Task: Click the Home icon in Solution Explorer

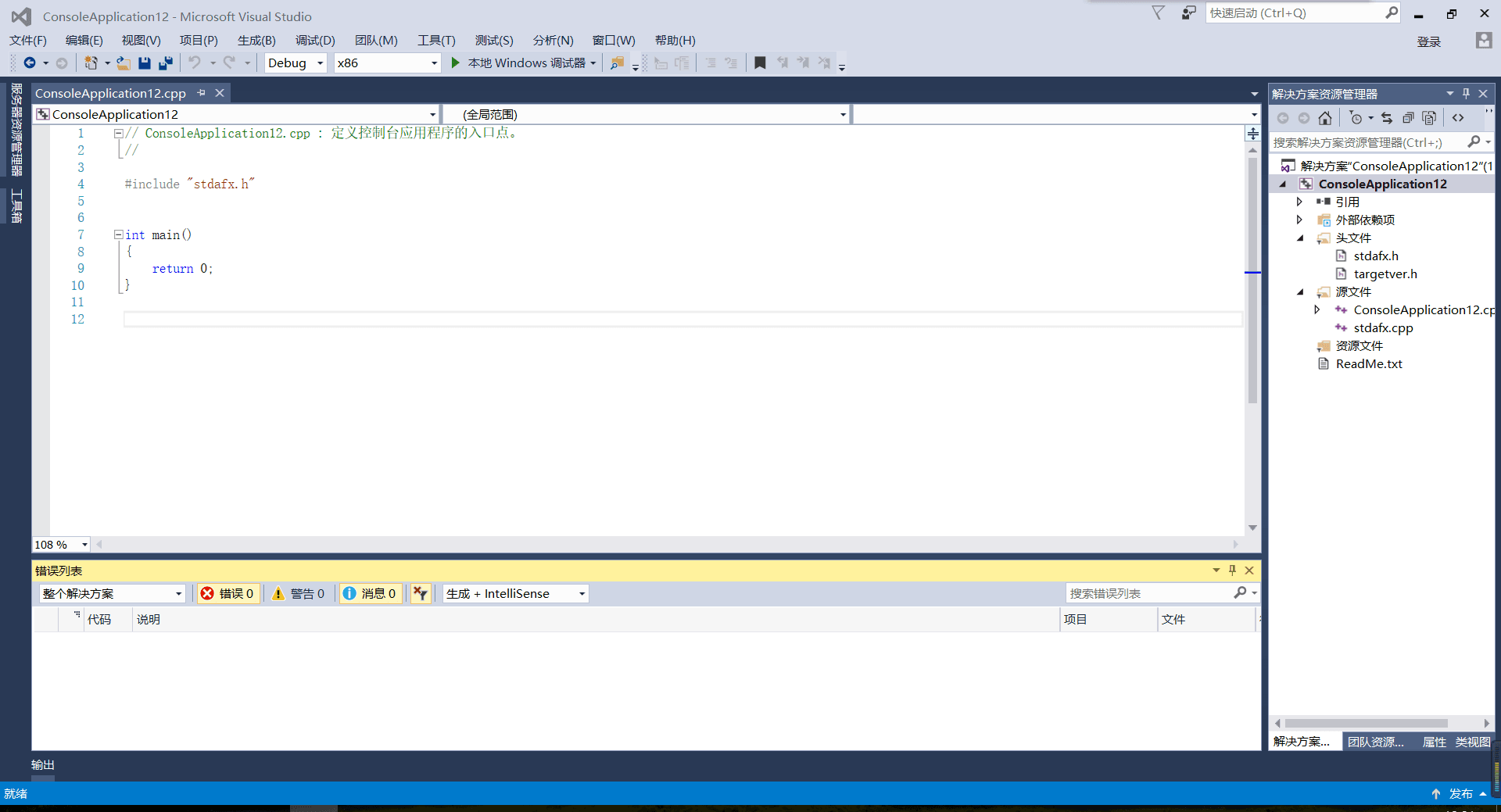Action: (1326, 118)
